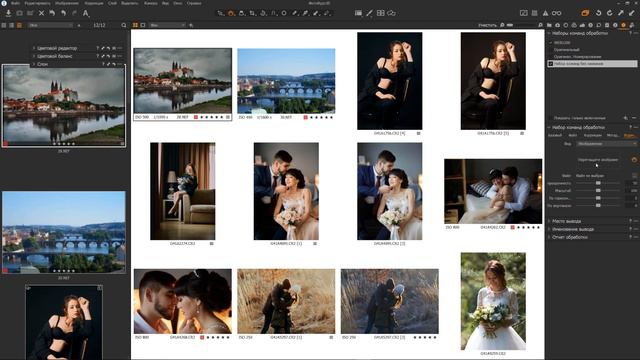This screenshot has width=640, height=360.
Task: Open the Коррекции menu
Action: coord(93,3)
